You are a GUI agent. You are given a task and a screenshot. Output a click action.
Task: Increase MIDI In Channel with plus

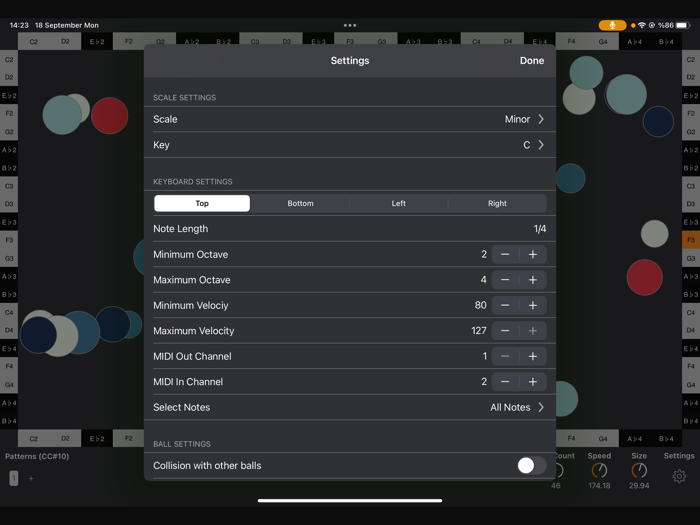pos(533,382)
